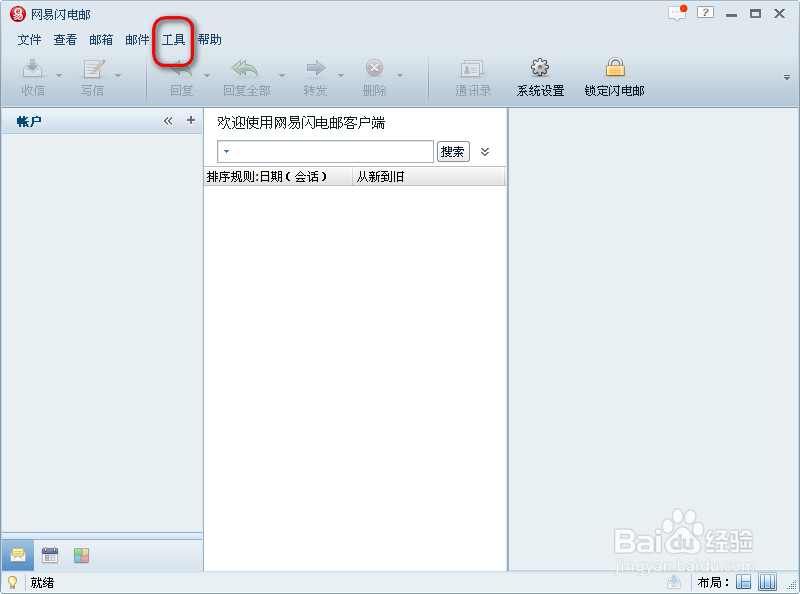Open the 帮助 menu
The width and height of the screenshot is (800, 594).
[209, 40]
